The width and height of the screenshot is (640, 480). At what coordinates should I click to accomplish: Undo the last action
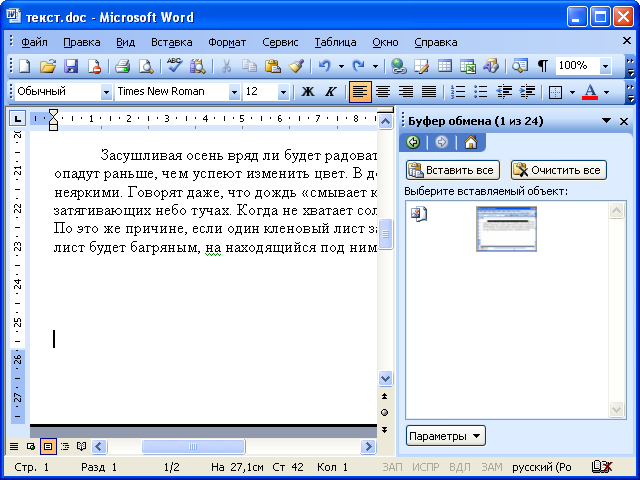pos(324,66)
